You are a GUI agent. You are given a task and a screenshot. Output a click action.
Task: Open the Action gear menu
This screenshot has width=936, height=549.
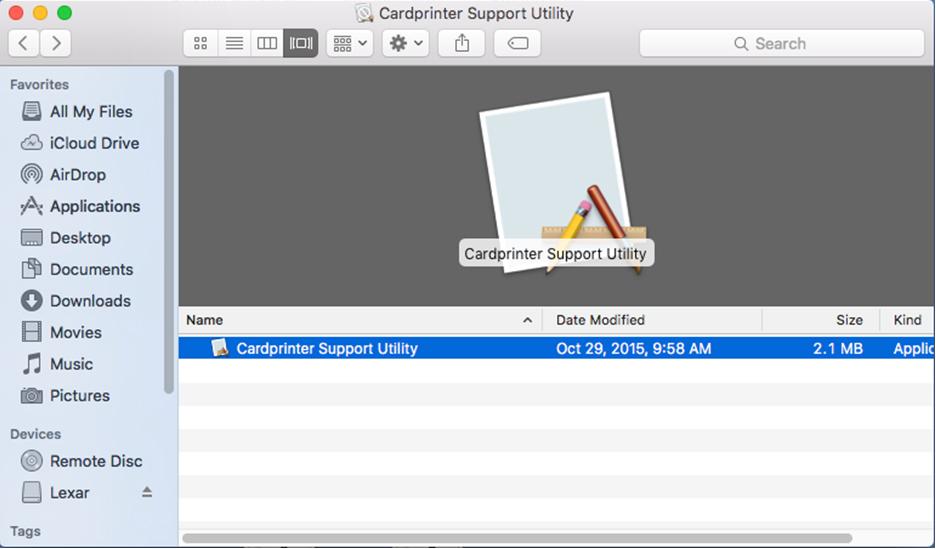click(x=405, y=43)
